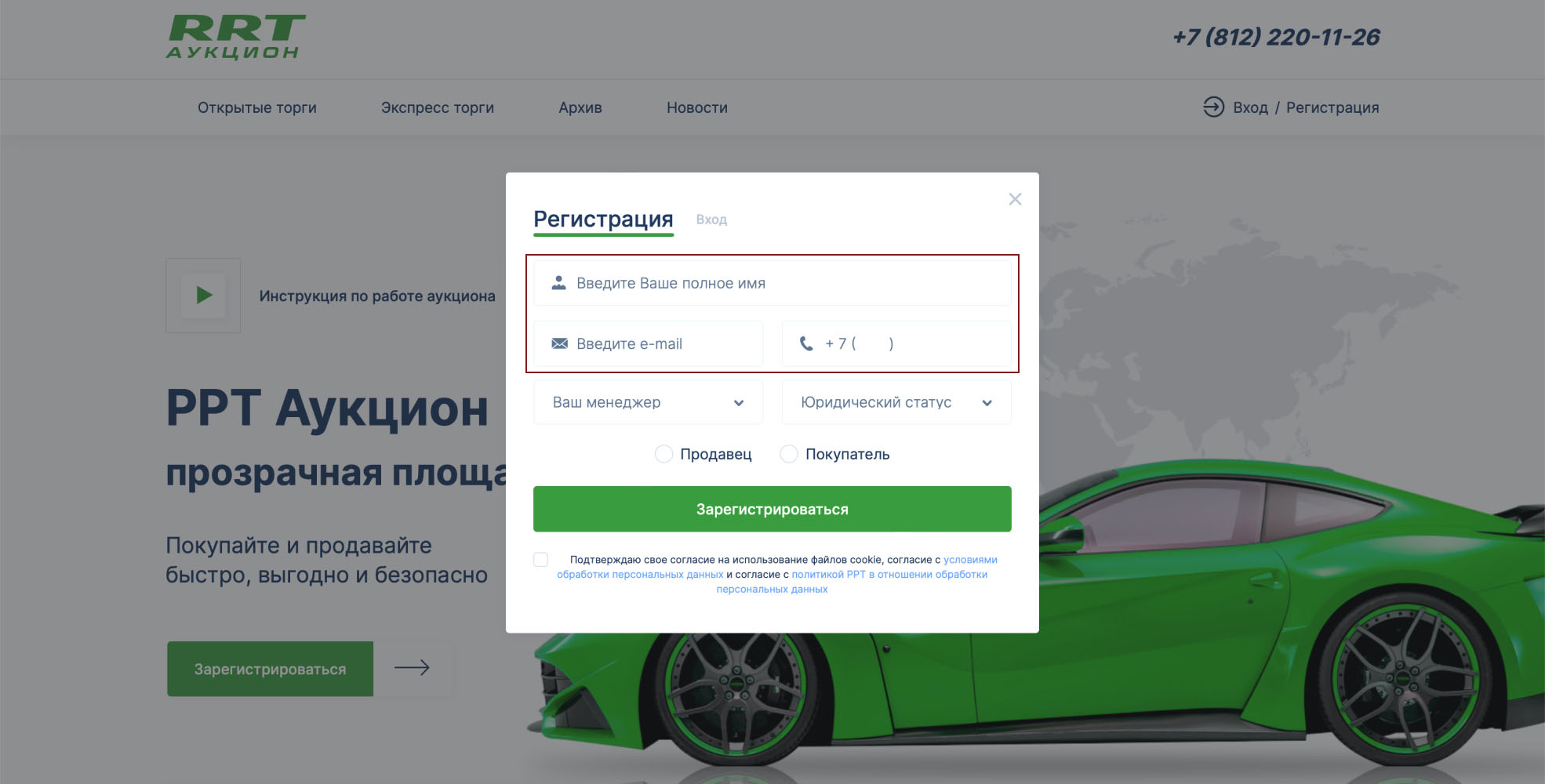Open Экспресс торги menu item
The image size is (1545, 784).
click(438, 107)
